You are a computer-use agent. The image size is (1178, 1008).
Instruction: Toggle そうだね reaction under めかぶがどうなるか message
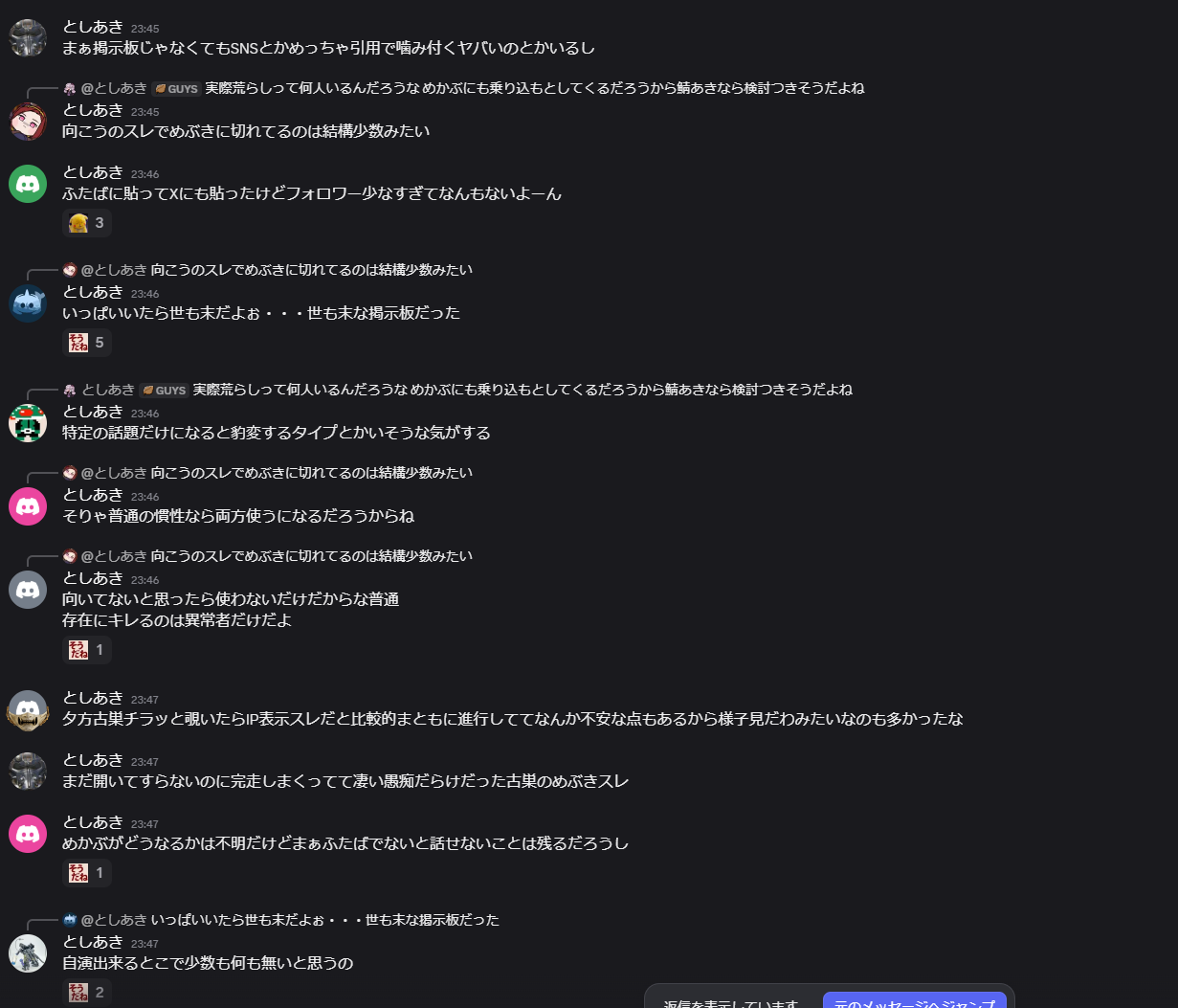87,873
